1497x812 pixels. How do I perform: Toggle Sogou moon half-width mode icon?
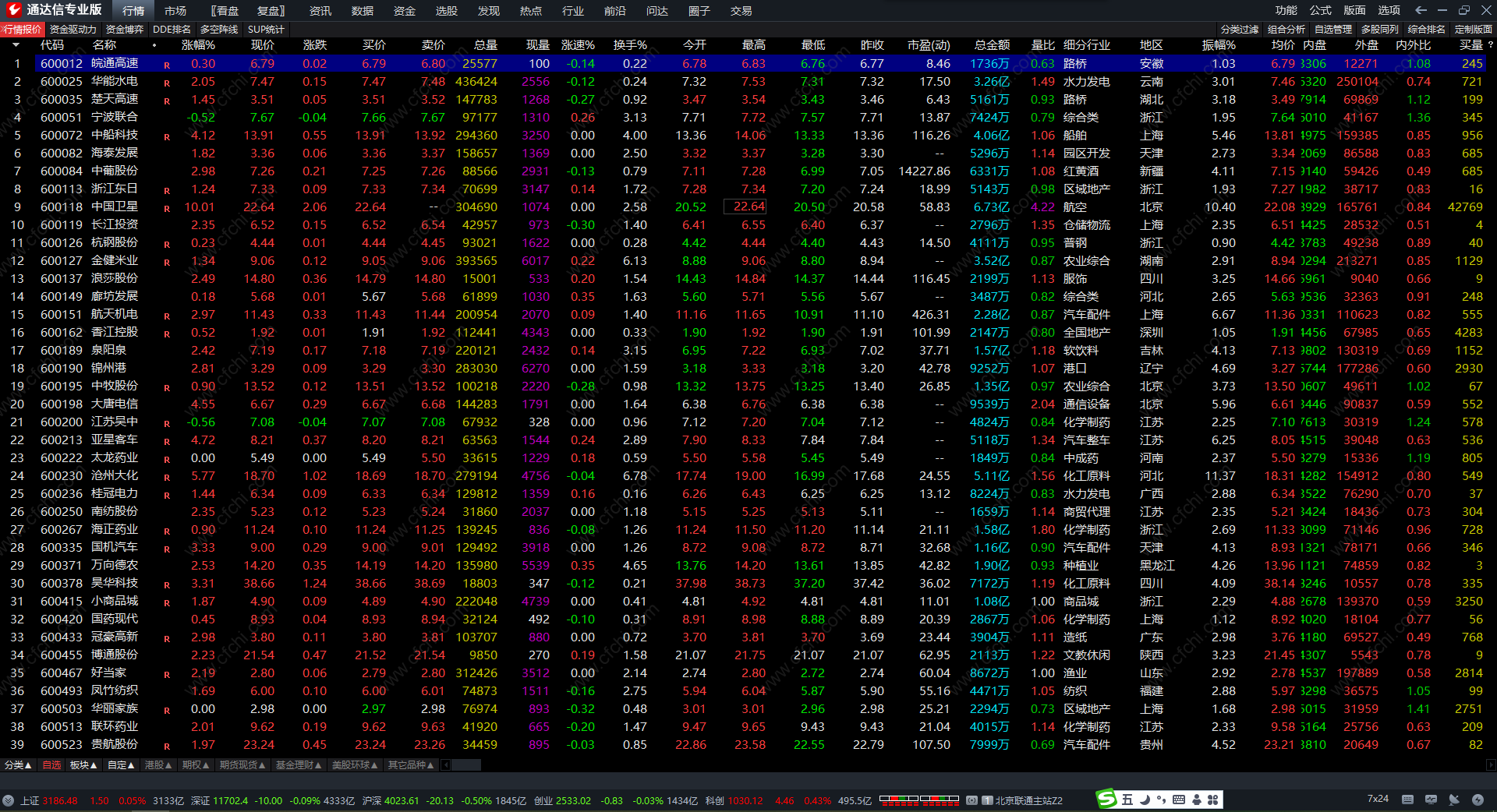(x=1145, y=800)
